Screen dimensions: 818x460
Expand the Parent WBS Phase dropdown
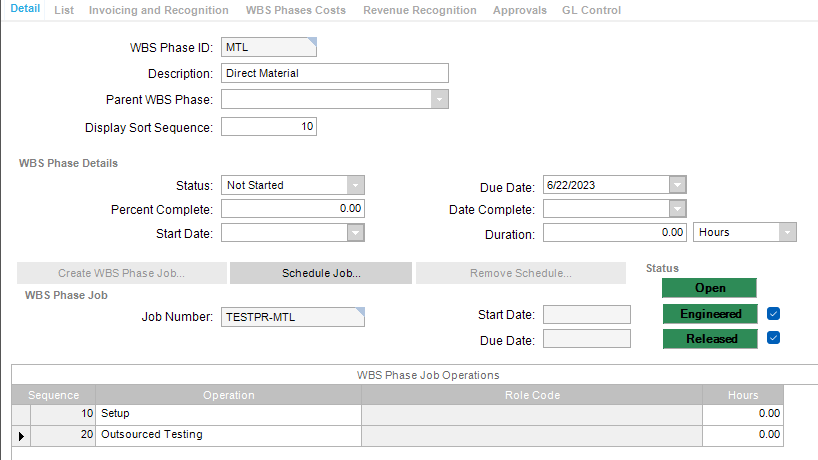[439, 99]
